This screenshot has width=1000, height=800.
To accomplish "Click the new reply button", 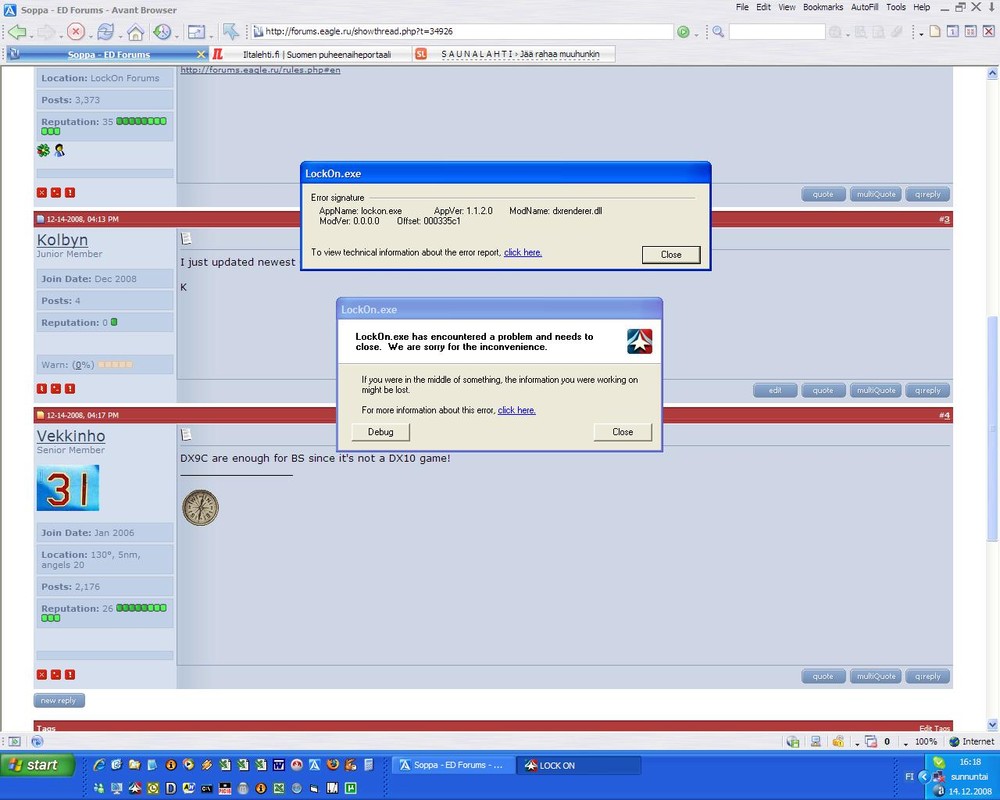I will 59,700.
